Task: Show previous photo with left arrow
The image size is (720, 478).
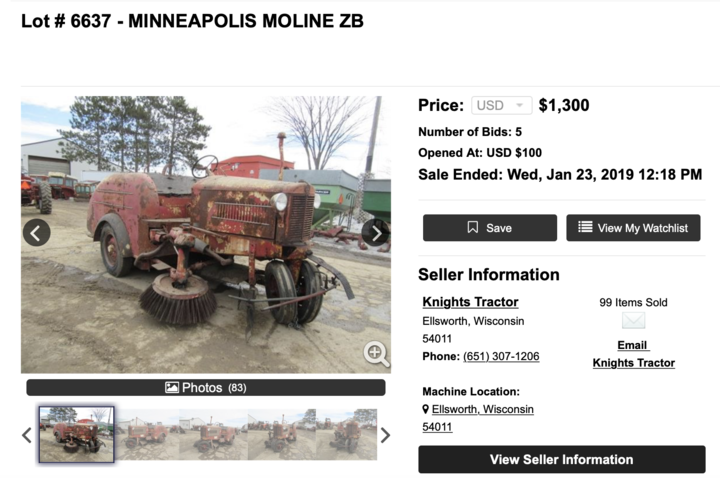Action: [37, 233]
